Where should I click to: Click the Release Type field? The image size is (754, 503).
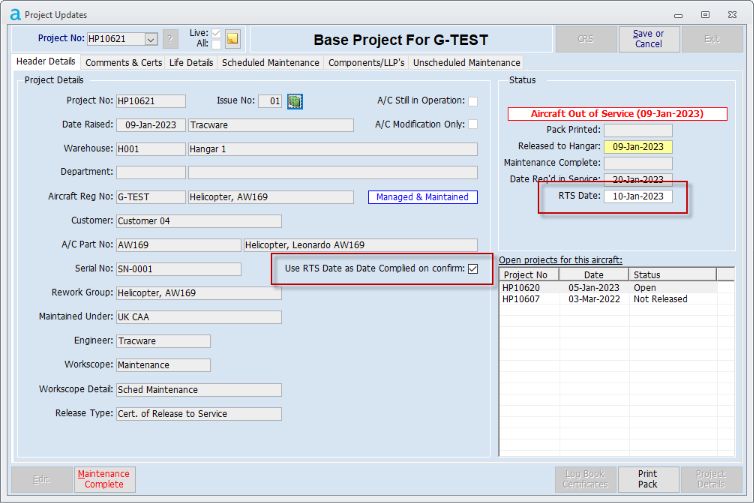[199, 414]
